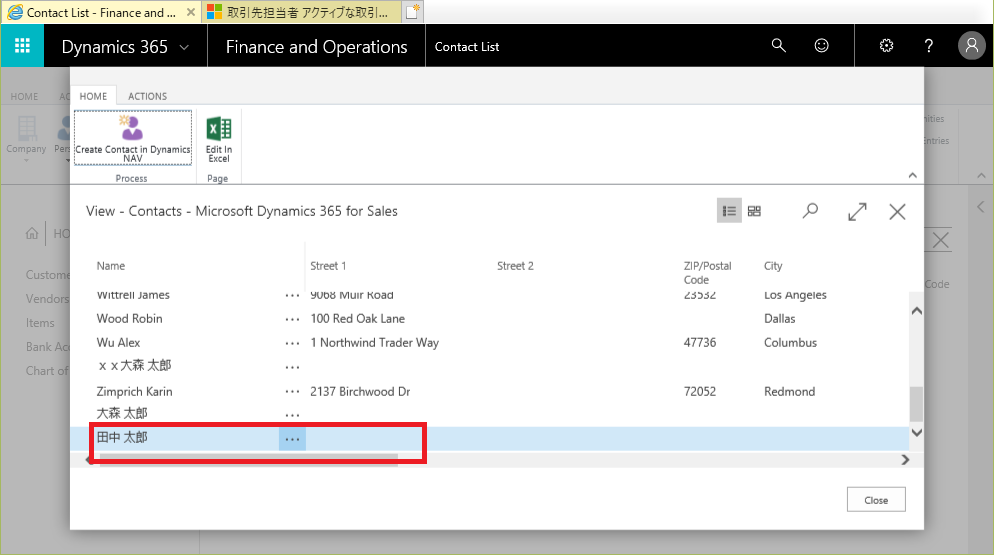Screen dimensions: 994x555
Task: Open more options for ｘｘ大森 太郎
Action: pos(292,367)
